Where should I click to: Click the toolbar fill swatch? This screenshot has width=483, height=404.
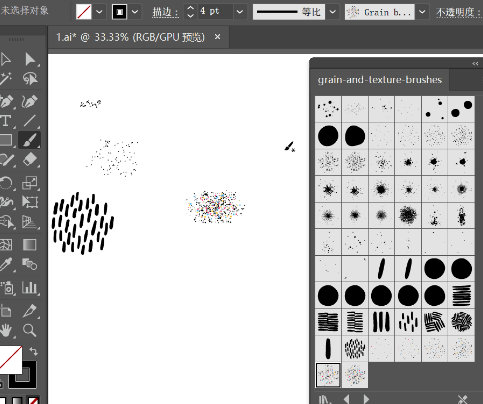[10, 359]
